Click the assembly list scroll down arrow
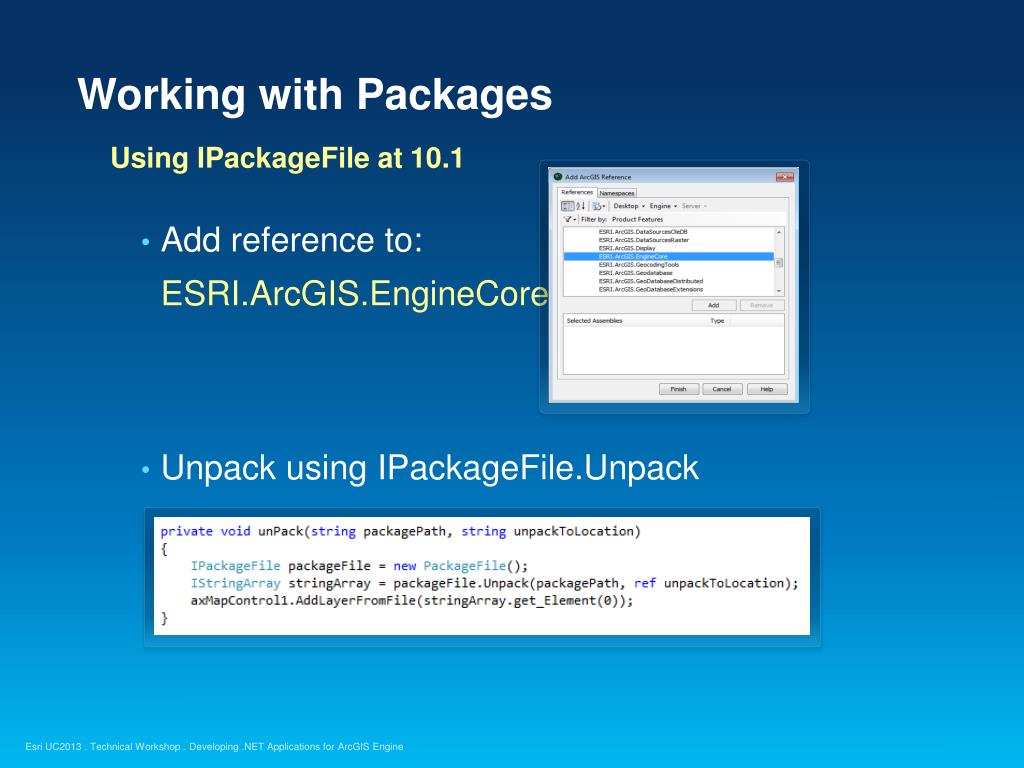 (x=778, y=291)
